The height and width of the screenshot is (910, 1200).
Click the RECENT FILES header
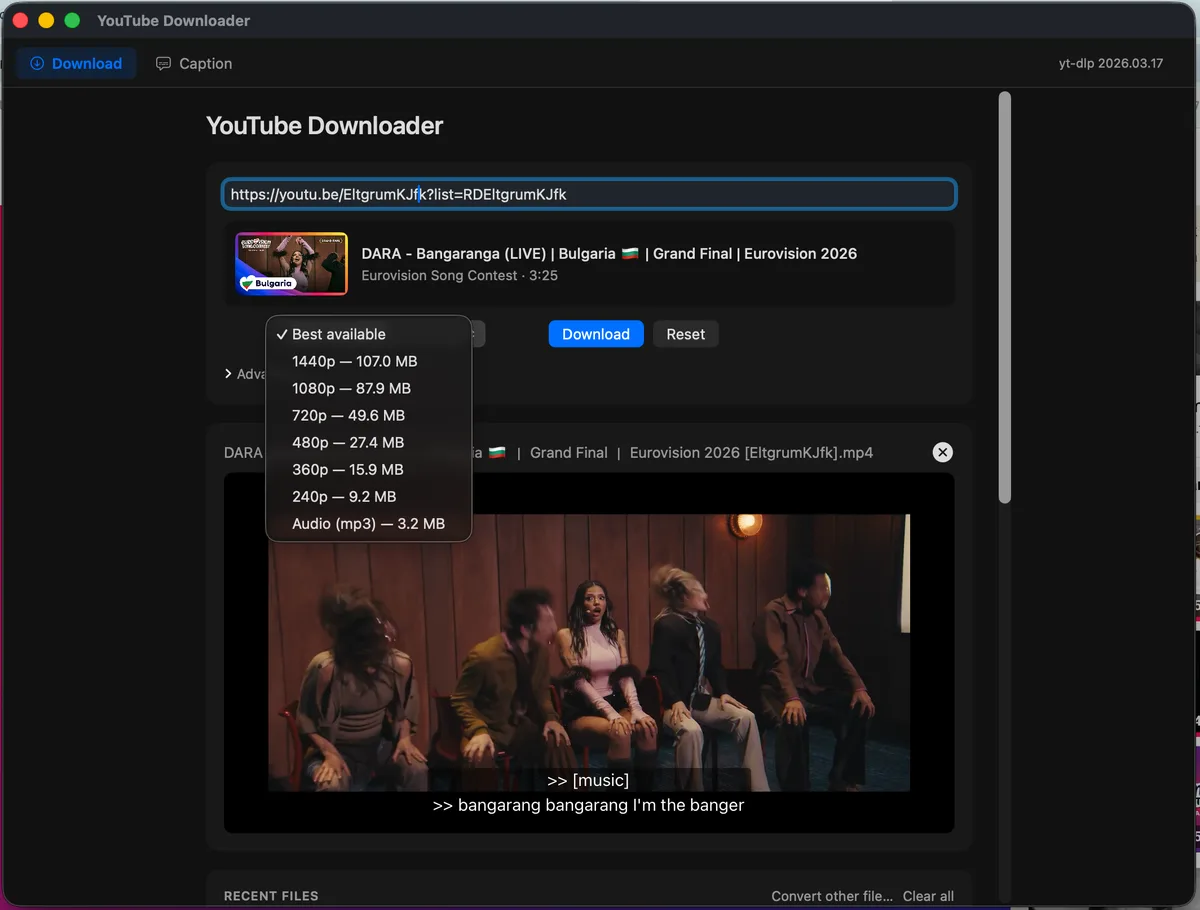click(x=271, y=896)
